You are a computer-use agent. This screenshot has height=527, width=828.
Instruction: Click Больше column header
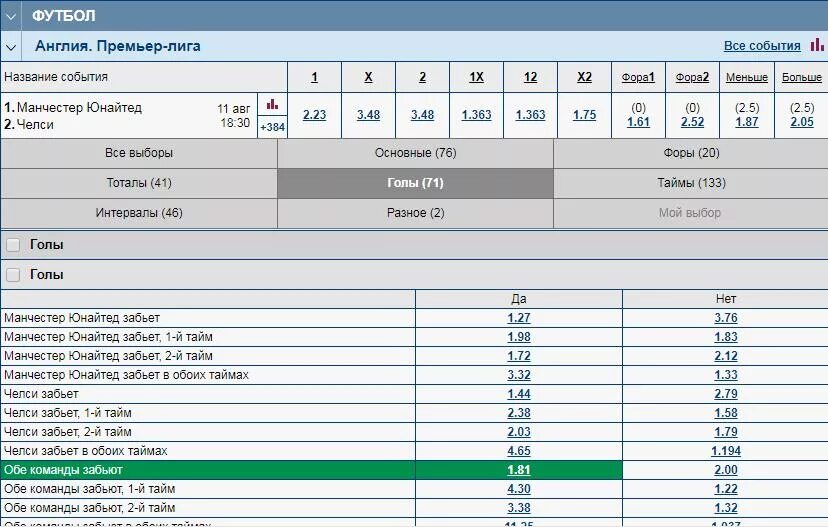tap(802, 77)
